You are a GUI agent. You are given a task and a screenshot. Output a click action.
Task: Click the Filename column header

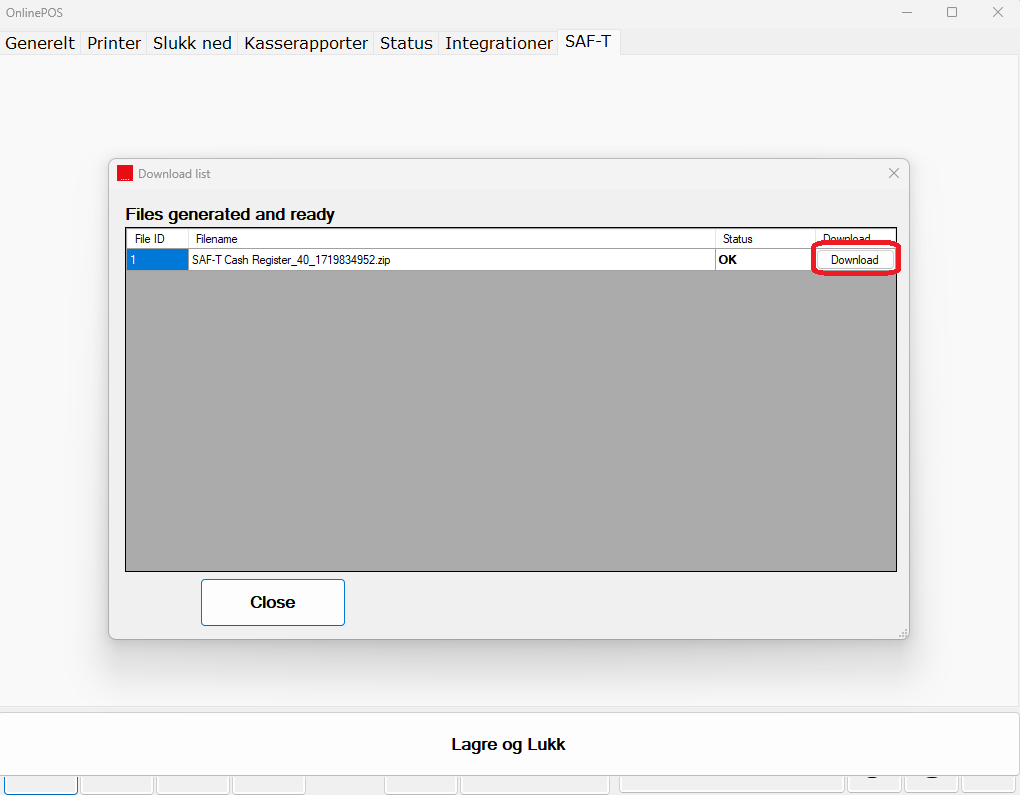point(451,239)
